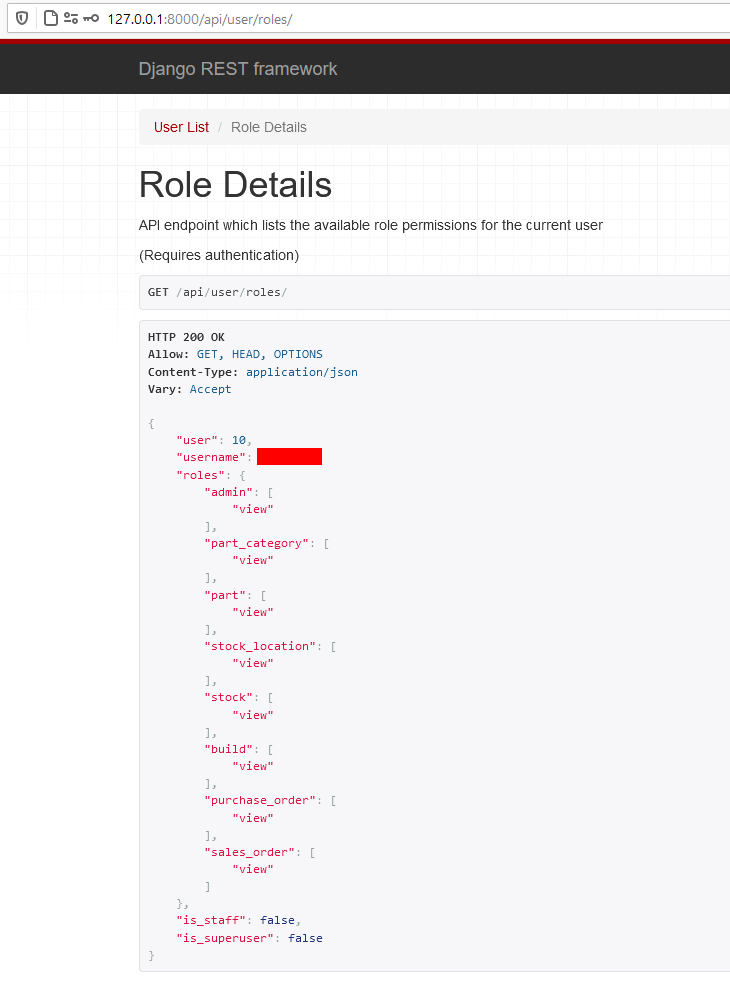Open the site information page icon
Viewport: 730px width, 986px height.
51,18
